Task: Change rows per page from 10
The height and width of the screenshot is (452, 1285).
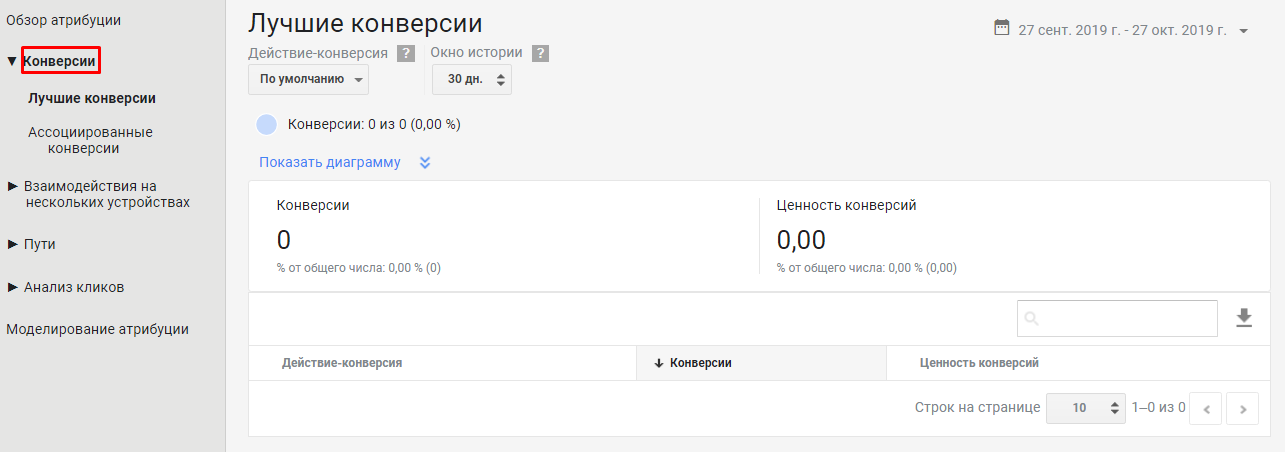Action: tap(1086, 408)
